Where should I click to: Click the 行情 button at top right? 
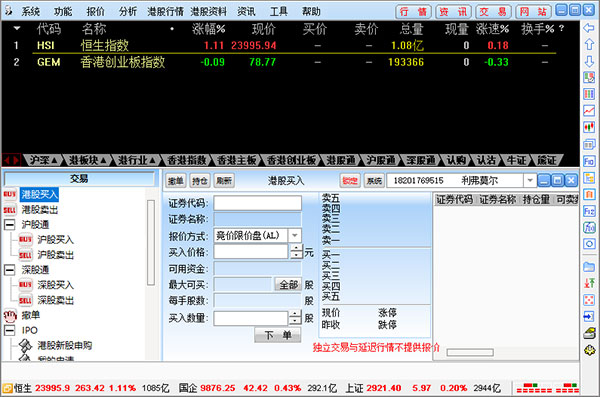coord(413,11)
